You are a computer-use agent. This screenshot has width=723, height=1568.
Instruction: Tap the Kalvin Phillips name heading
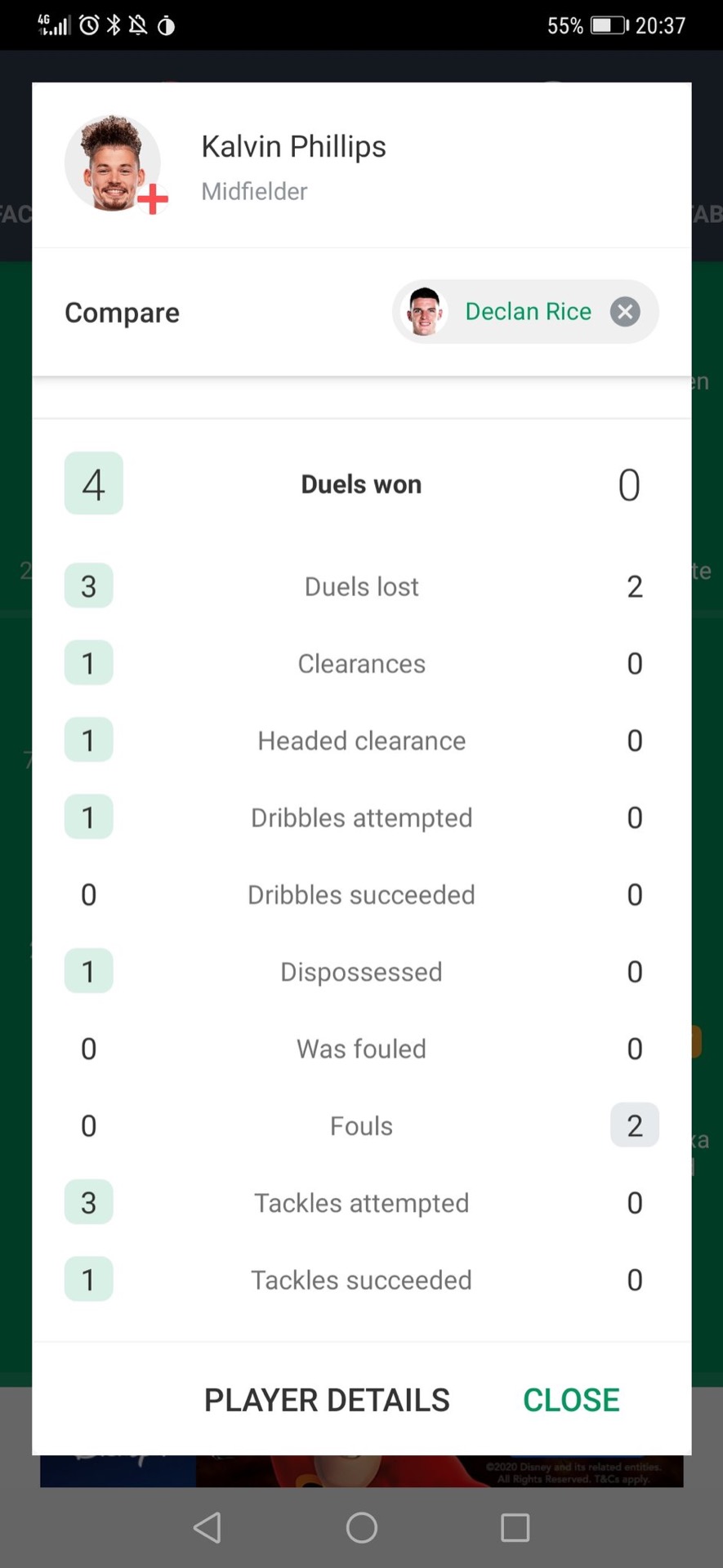coord(293,147)
